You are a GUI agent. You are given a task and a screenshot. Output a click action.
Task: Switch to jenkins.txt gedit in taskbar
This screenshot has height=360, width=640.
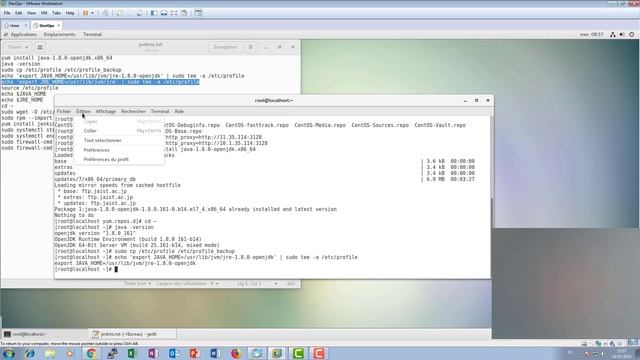click(133, 334)
